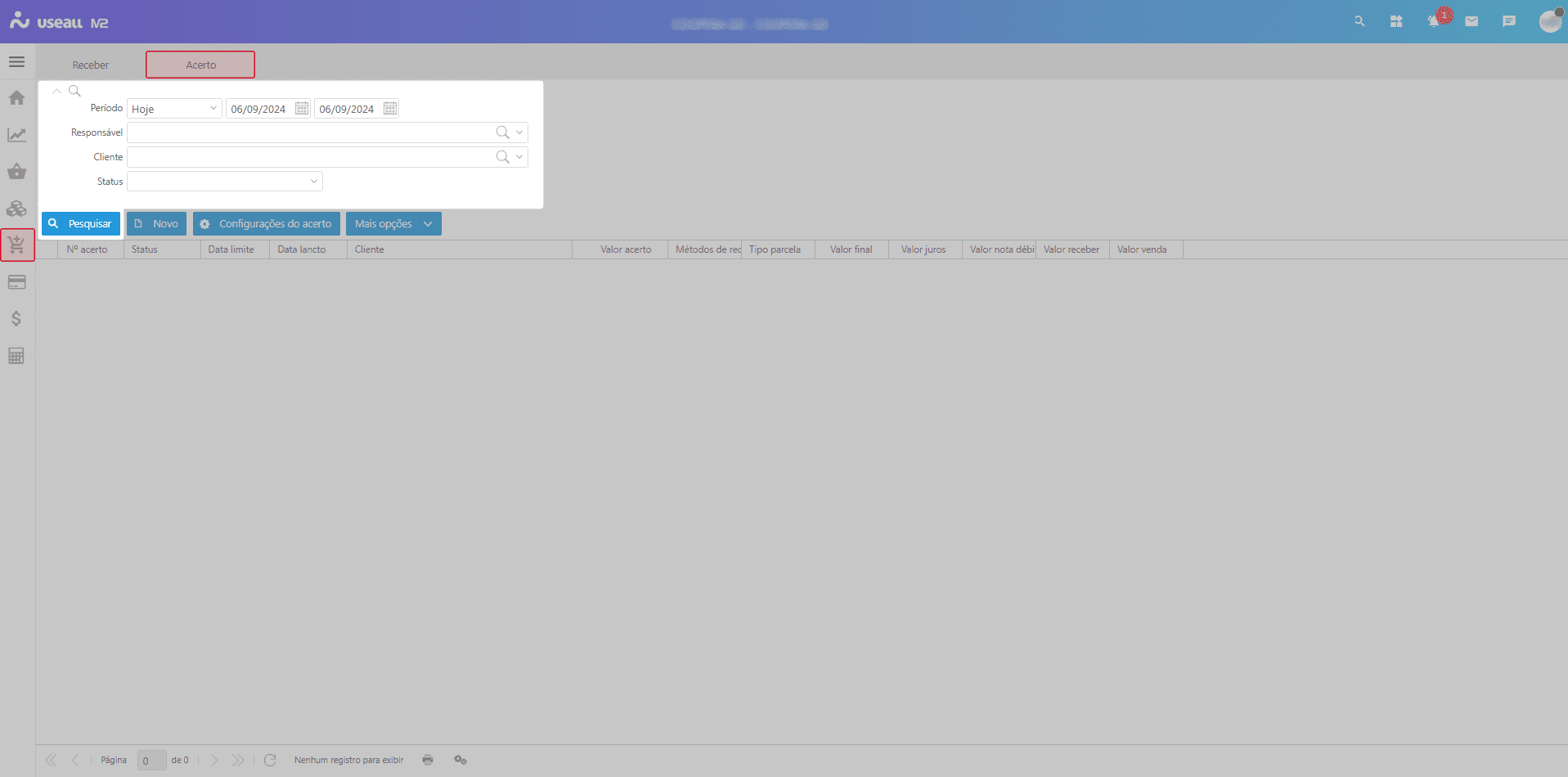The image size is (1568, 777).
Task: Click the print icon in footer
Action: 428,760
